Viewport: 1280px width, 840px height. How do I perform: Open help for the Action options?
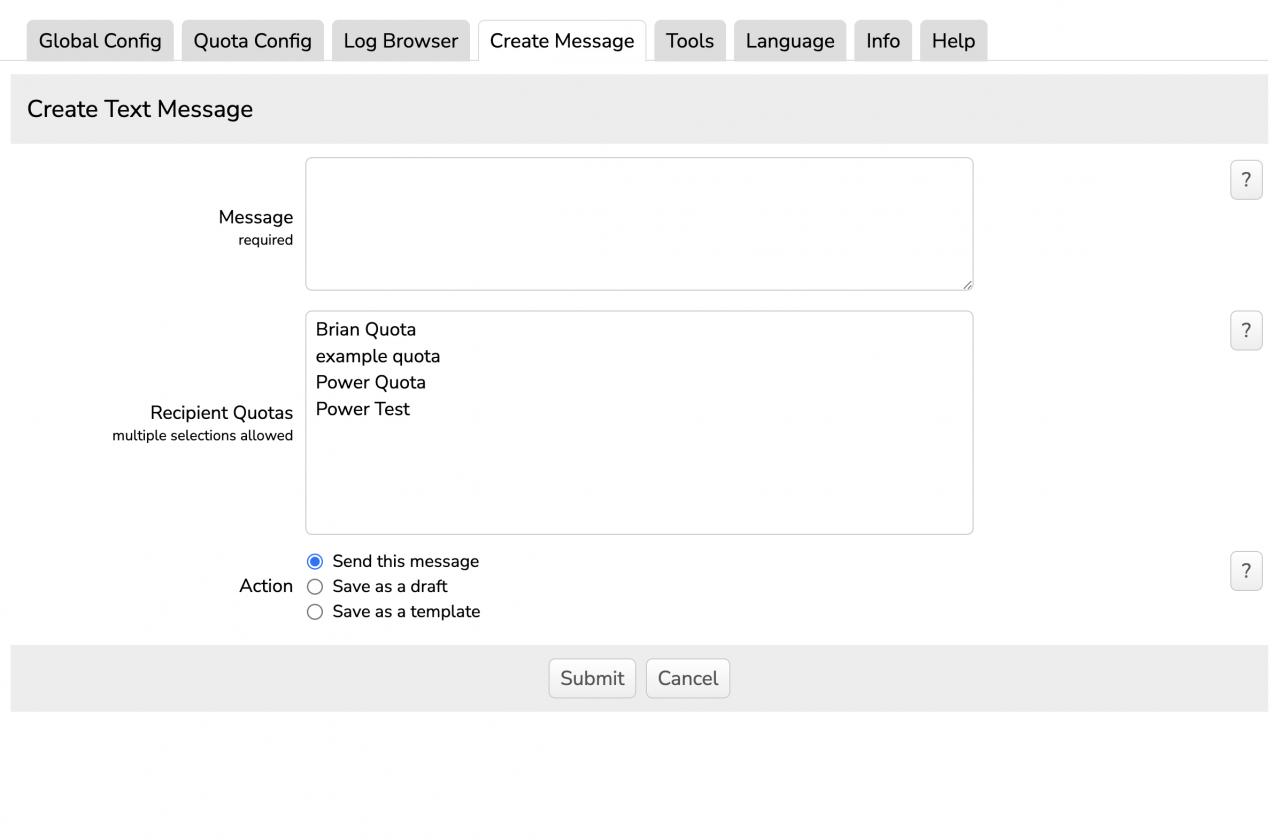pyautogui.click(x=1245, y=571)
